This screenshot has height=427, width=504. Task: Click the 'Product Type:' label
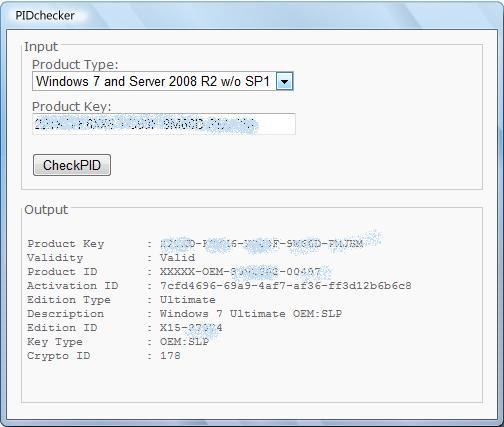75,64
